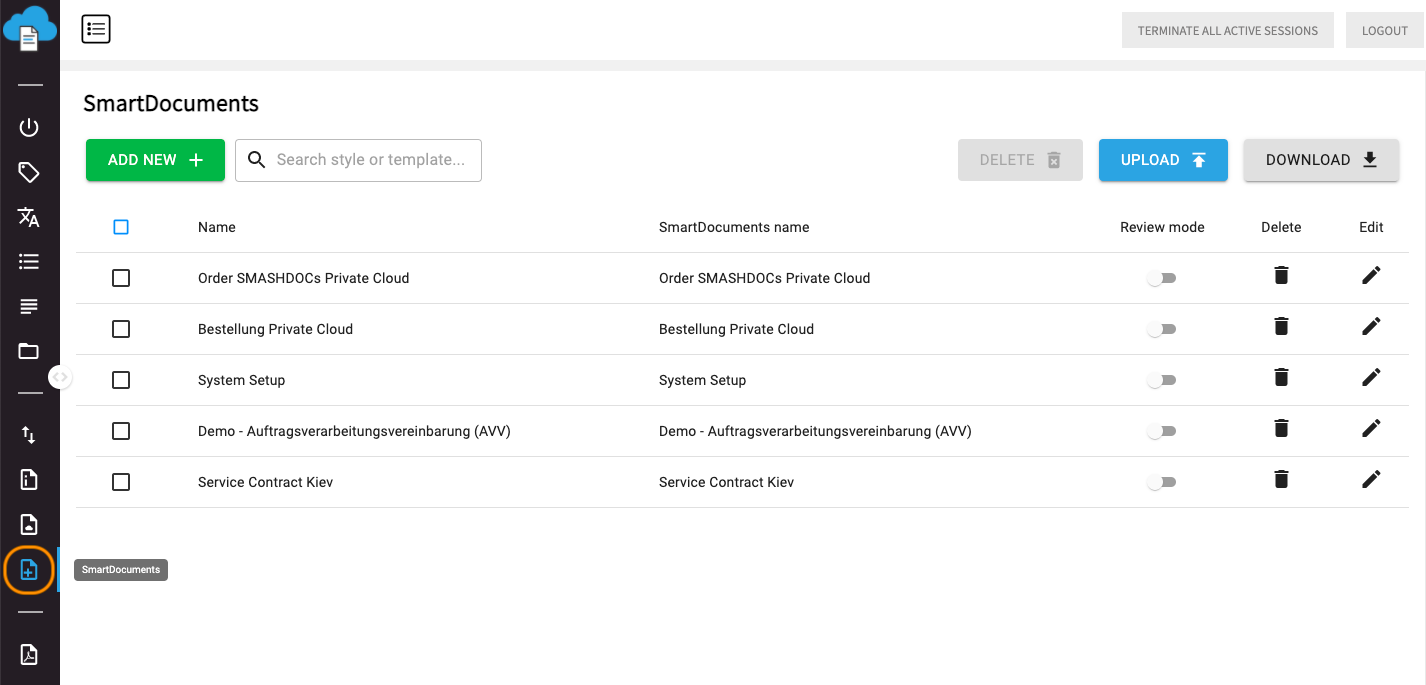The image size is (1426, 685).
Task: Enable review mode for Demo AVV document
Action: [1161, 431]
